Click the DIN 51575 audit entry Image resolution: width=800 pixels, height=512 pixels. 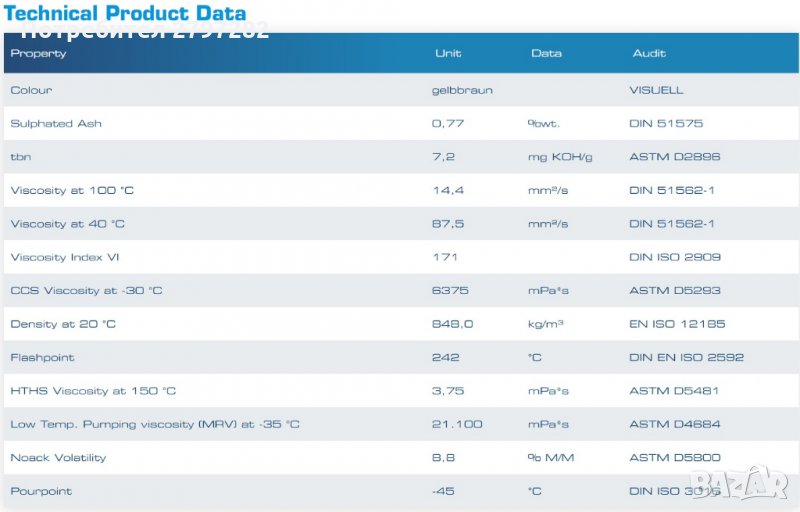coord(666,124)
